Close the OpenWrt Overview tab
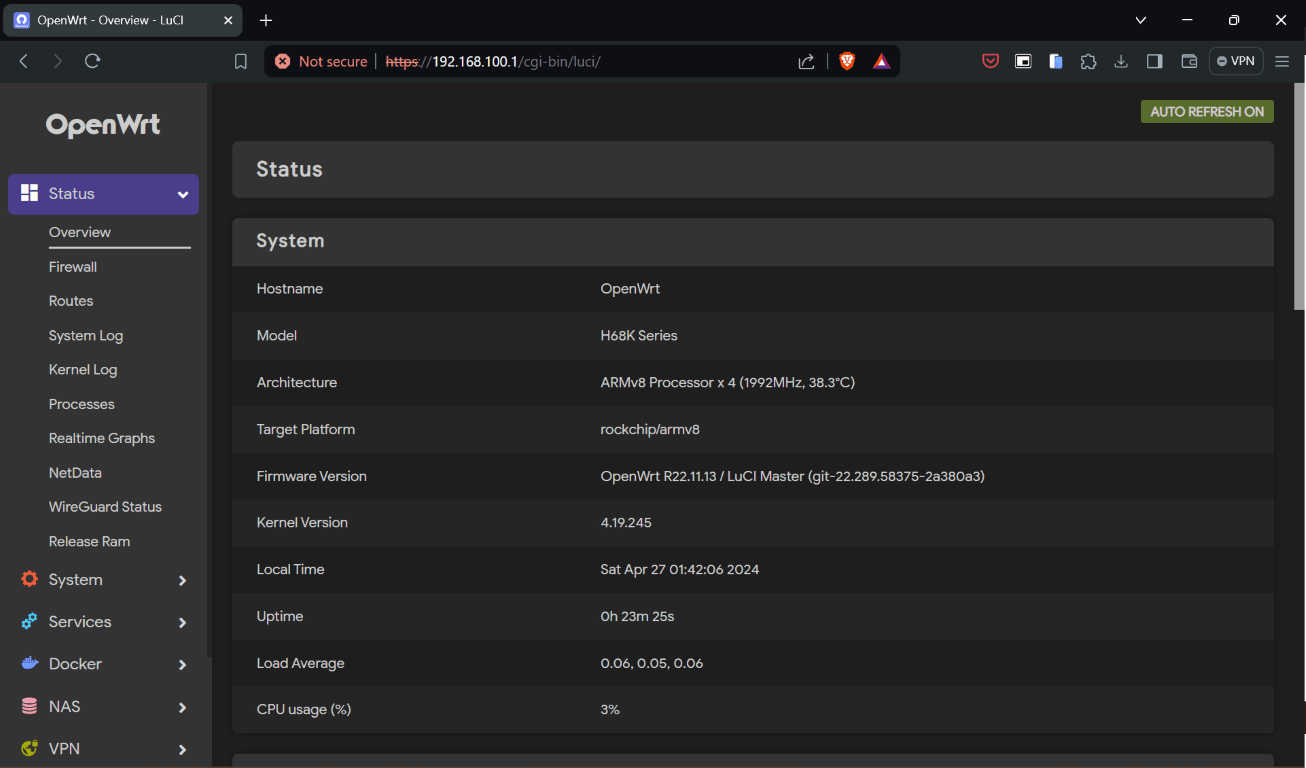Screen dimensions: 1306x768 pyautogui.click(x=228, y=20)
